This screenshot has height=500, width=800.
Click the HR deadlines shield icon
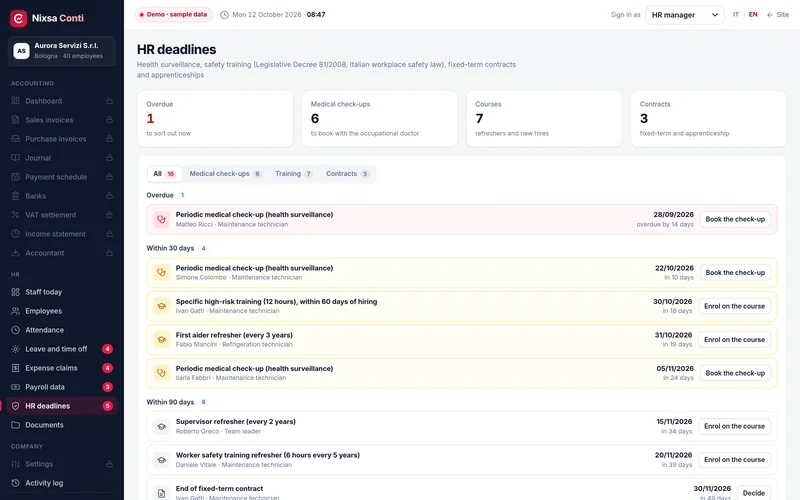15,406
